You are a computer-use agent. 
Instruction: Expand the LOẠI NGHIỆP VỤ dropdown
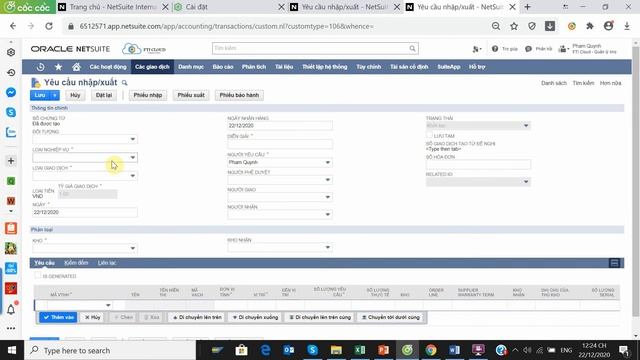coord(133,157)
